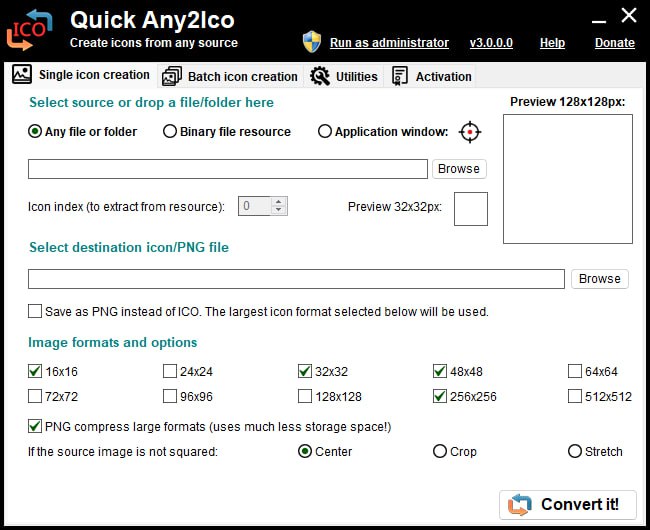Click the Single icon creation picture icon

[21, 75]
